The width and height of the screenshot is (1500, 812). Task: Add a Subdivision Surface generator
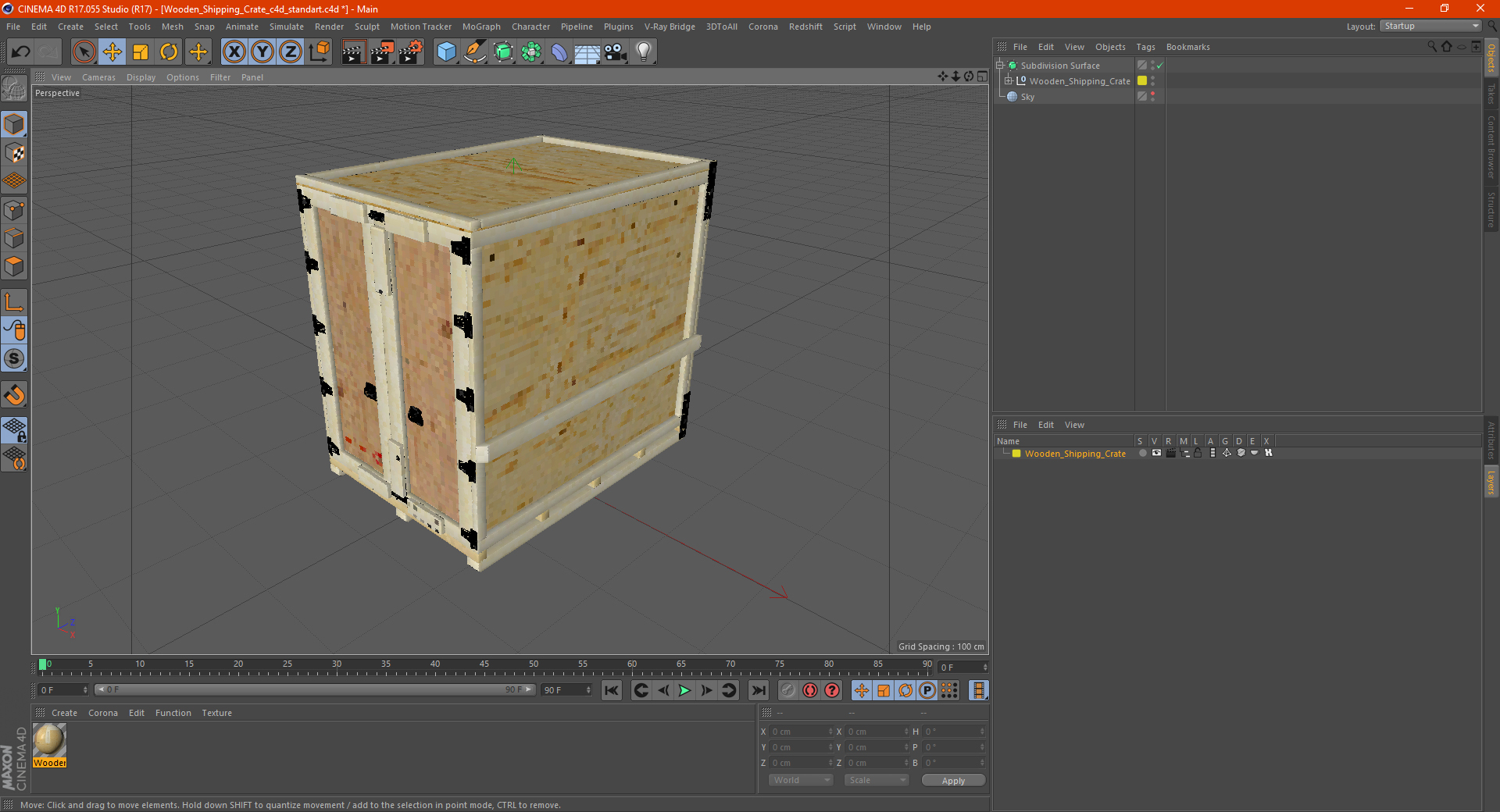coord(503,52)
